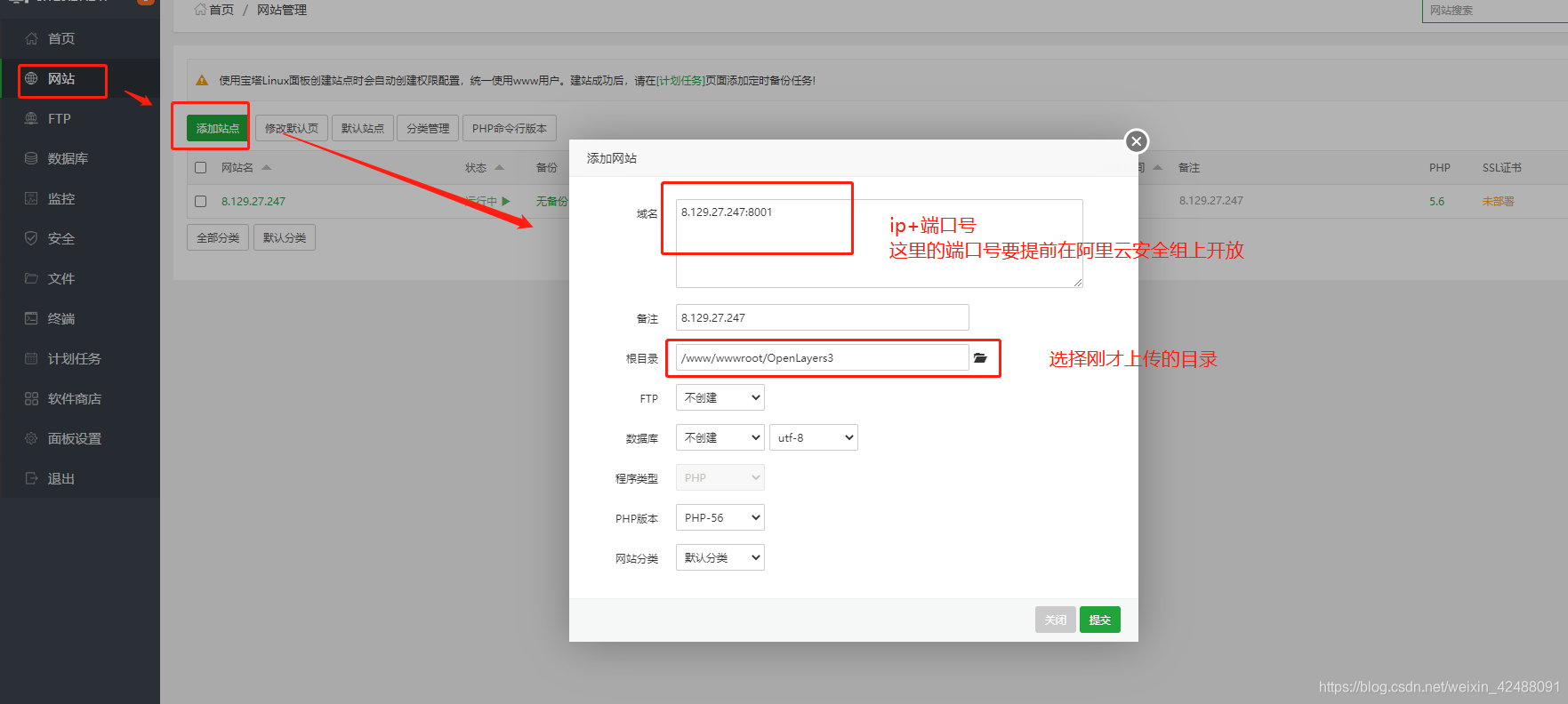The image size is (1568, 704).
Task: Click the breadcrumb home icon
Action: click(x=200, y=10)
